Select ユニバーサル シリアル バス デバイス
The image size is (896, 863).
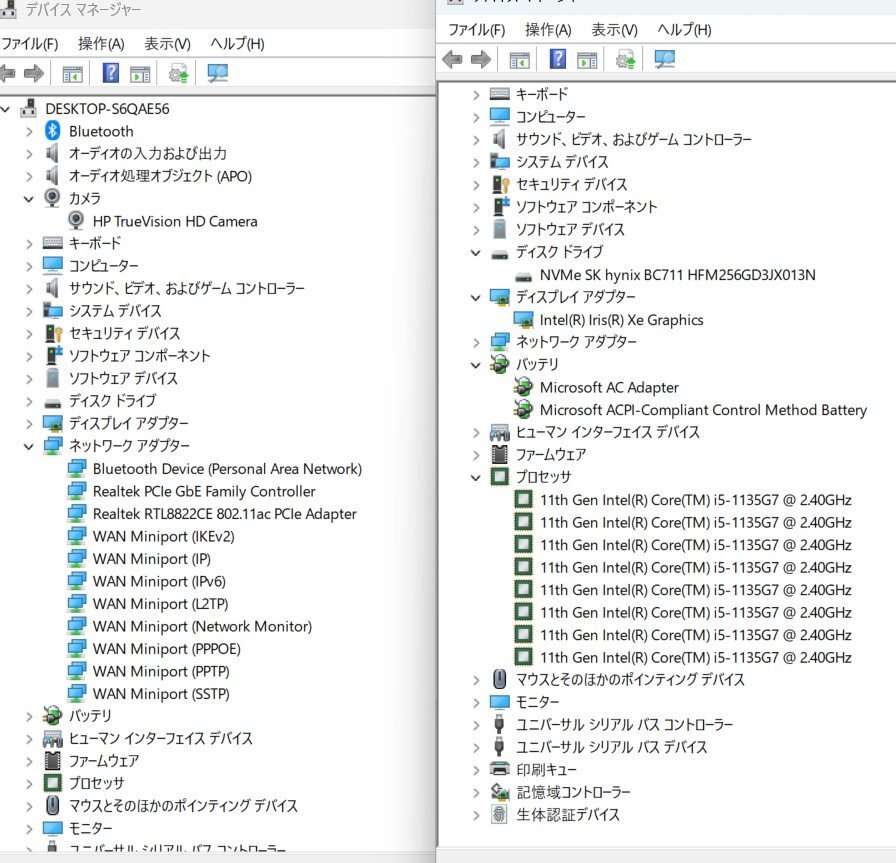[611, 747]
